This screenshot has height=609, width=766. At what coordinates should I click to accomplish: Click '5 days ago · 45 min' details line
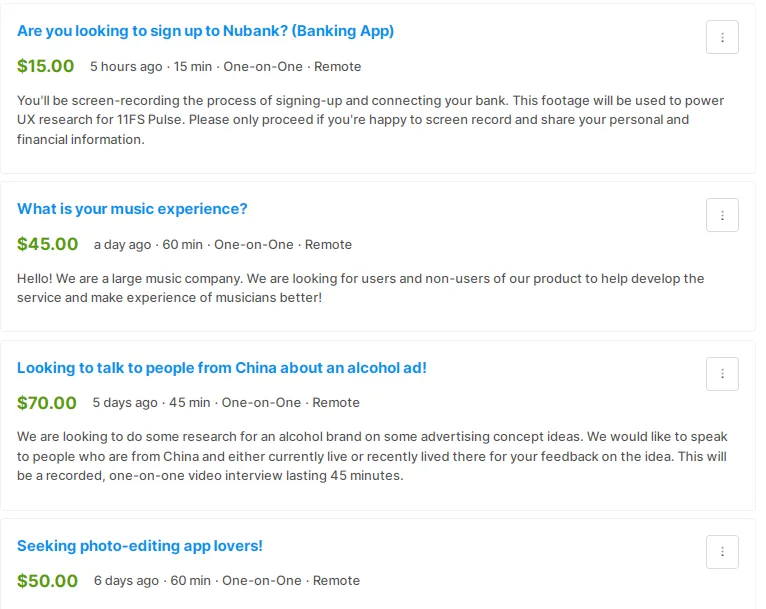226,403
